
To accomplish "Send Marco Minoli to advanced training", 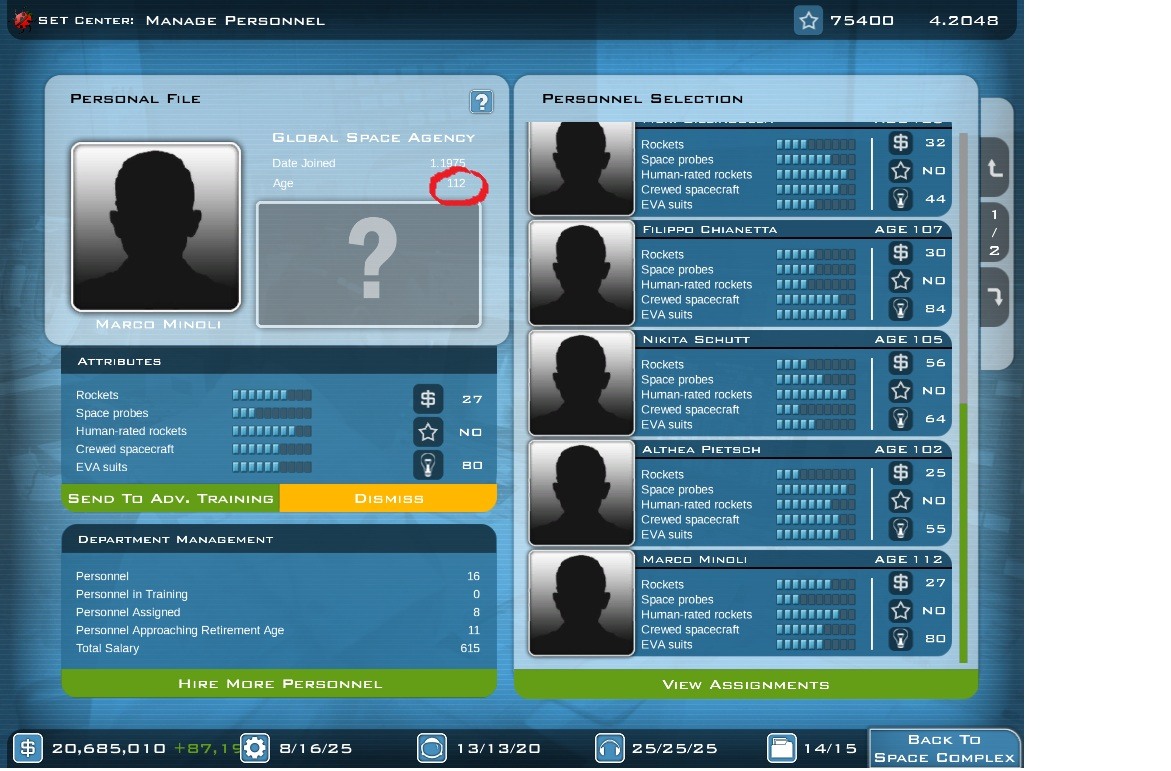I will [x=171, y=498].
